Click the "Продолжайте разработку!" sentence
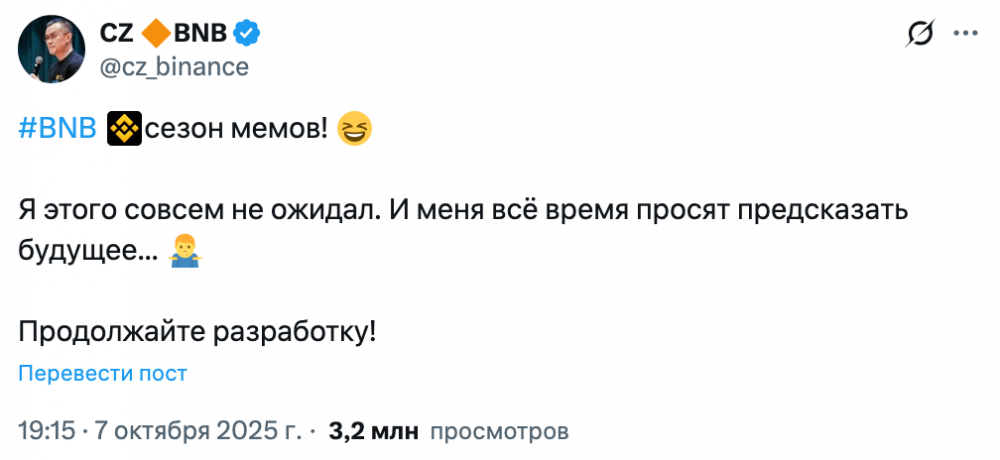The height and width of the screenshot is (460, 1000). (x=198, y=333)
